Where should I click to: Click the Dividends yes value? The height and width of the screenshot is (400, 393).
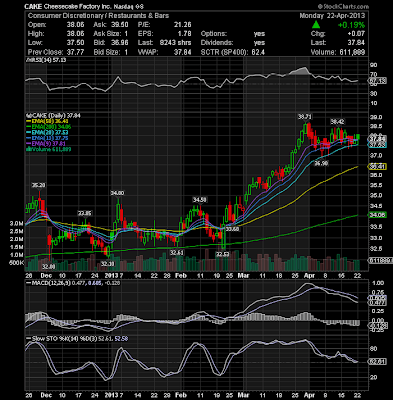[259, 43]
